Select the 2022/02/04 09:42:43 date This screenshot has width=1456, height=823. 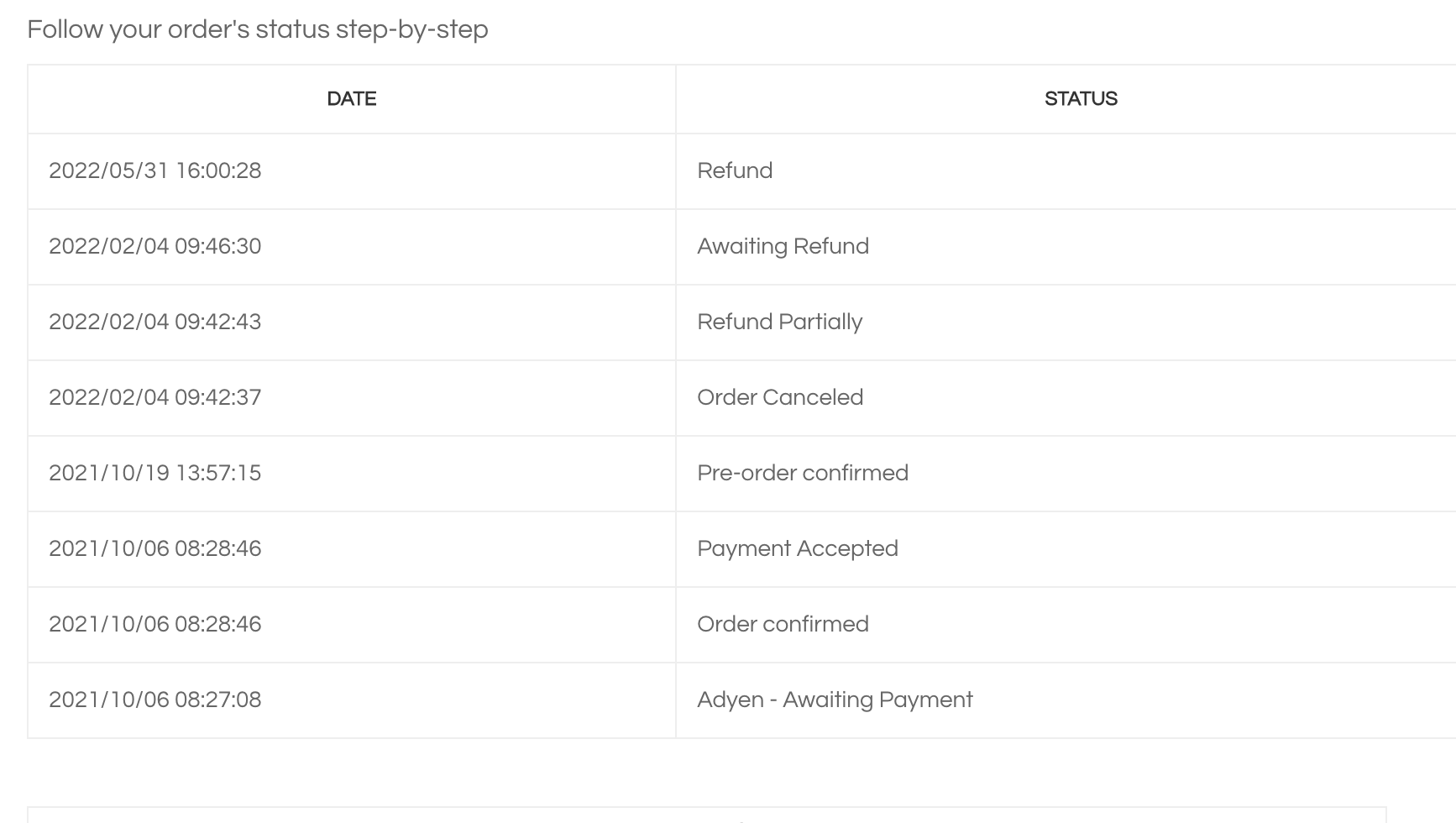(x=155, y=322)
